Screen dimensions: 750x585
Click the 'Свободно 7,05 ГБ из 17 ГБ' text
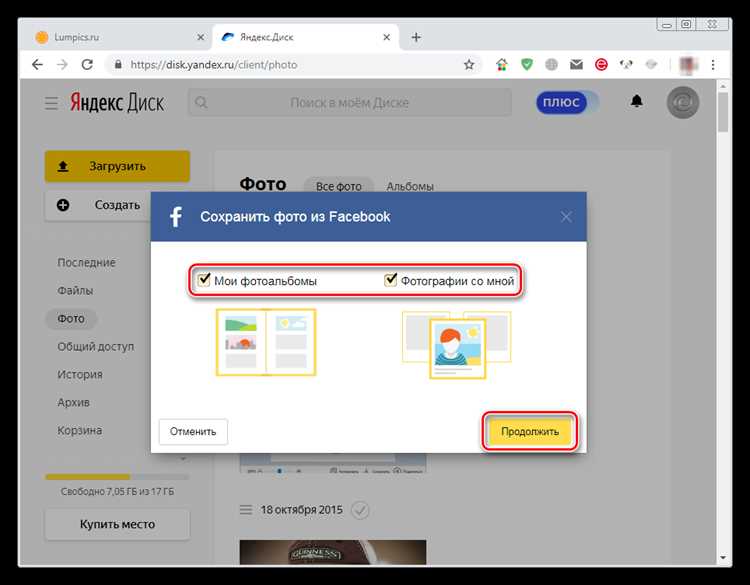coord(117,492)
